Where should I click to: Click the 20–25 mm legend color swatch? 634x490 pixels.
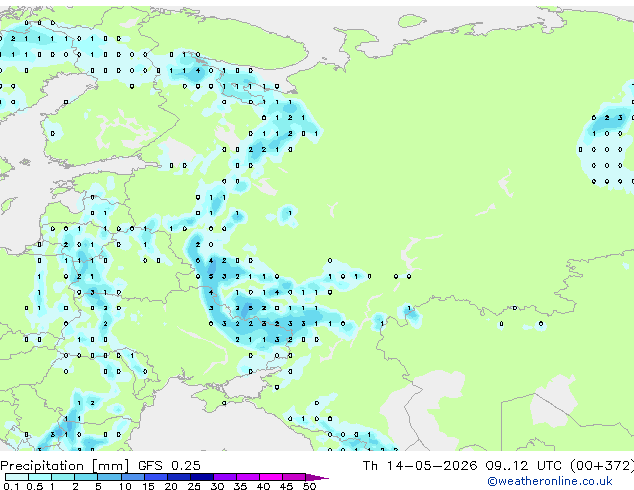coord(178,477)
